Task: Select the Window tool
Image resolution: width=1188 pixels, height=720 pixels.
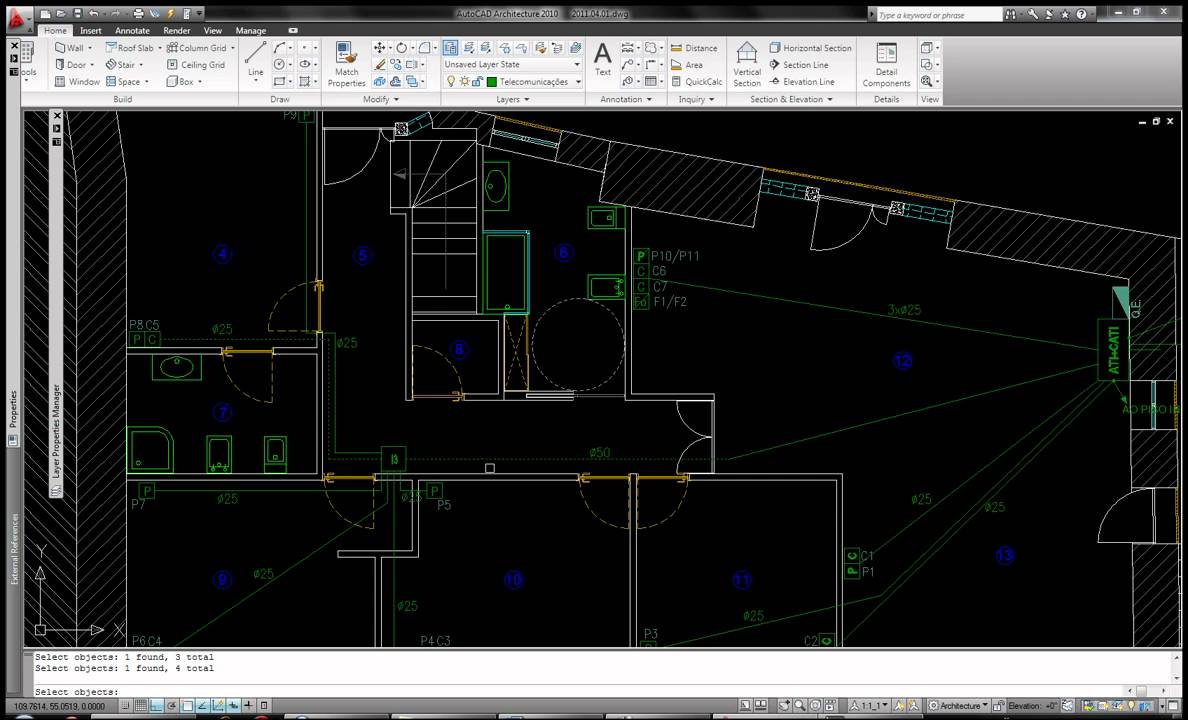Action: tap(77, 81)
